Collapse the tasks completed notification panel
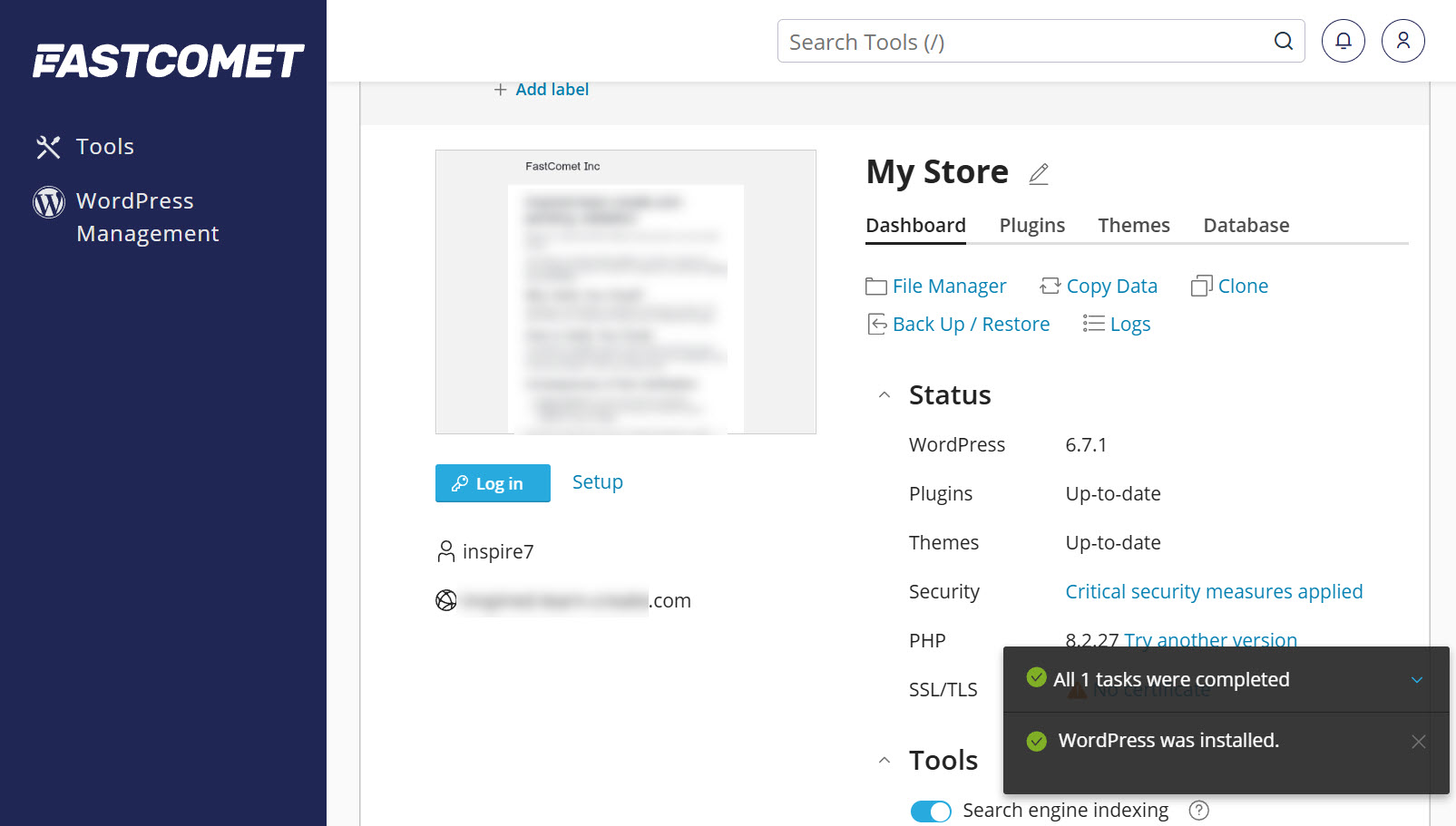1456x826 pixels. (x=1417, y=680)
